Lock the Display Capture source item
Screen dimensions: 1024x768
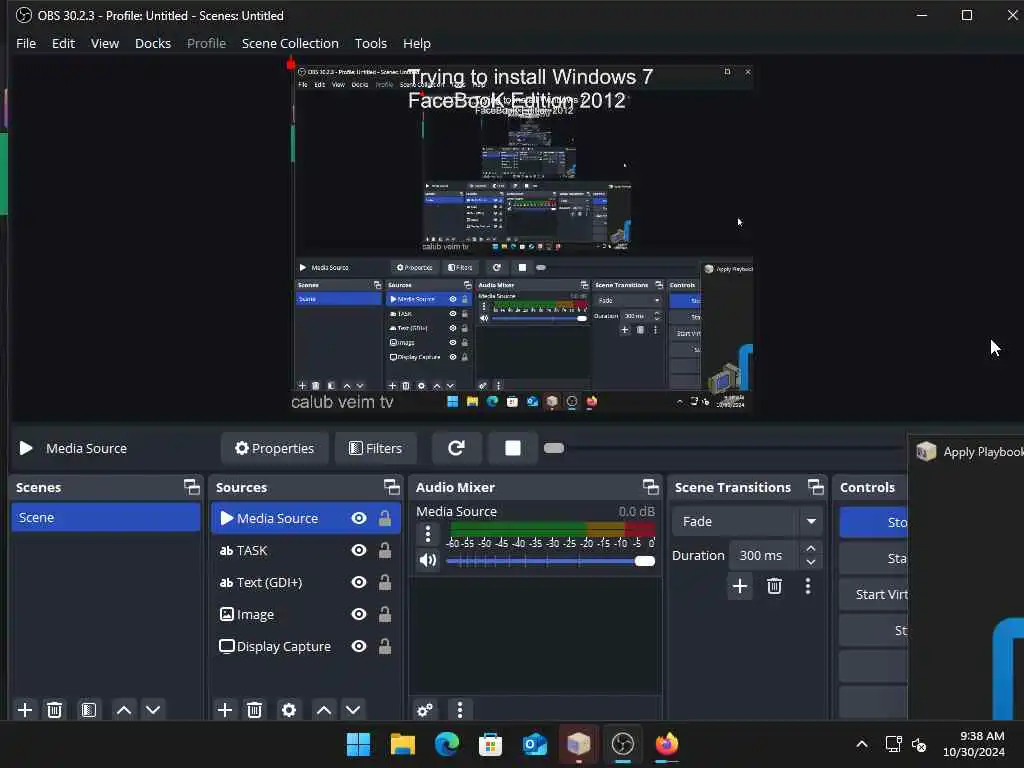(385, 646)
